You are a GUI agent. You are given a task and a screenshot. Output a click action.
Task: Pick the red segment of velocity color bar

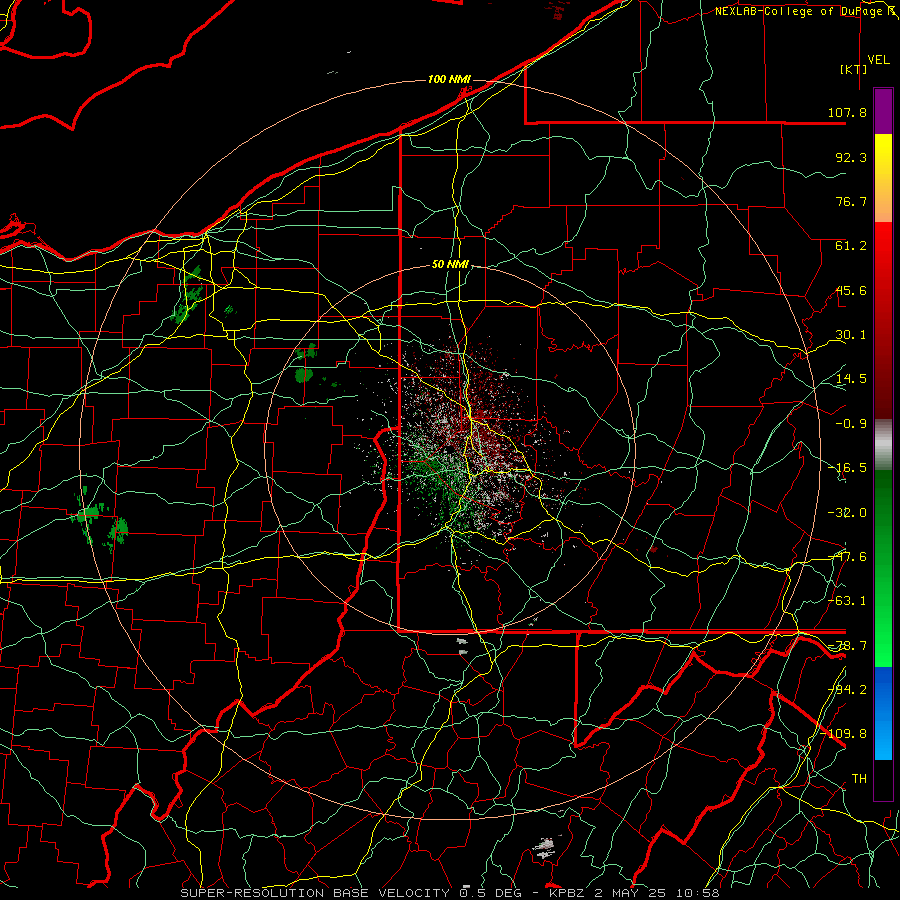883,321
